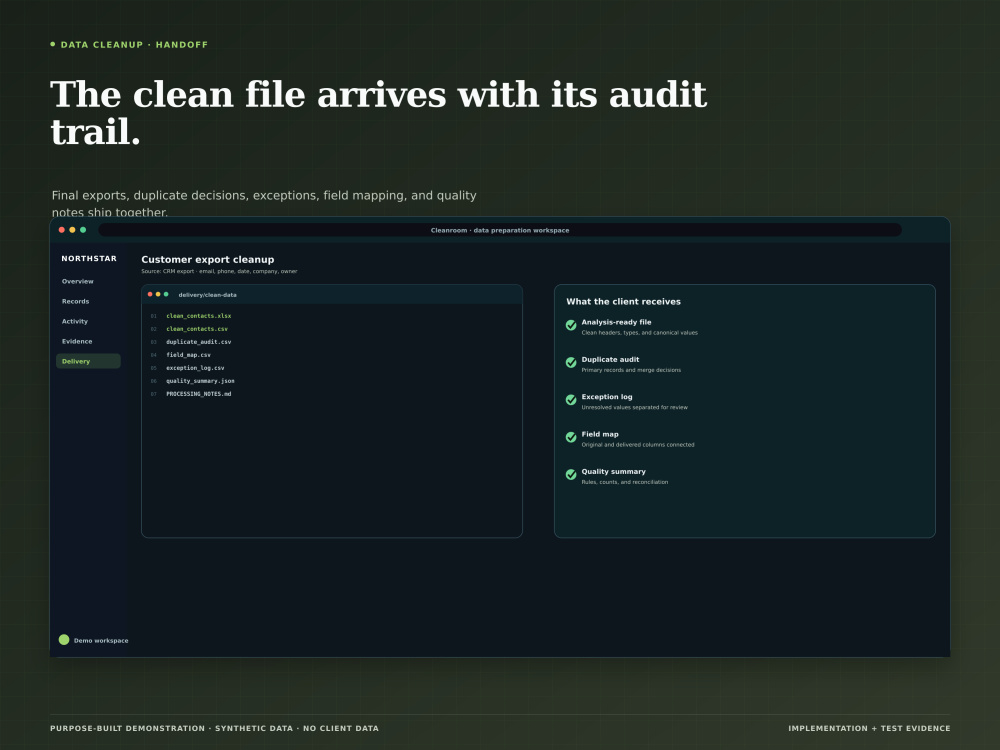Click the checkmark icon beside Field map
This screenshot has height=750, width=1000.
click(x=571, y=437)
